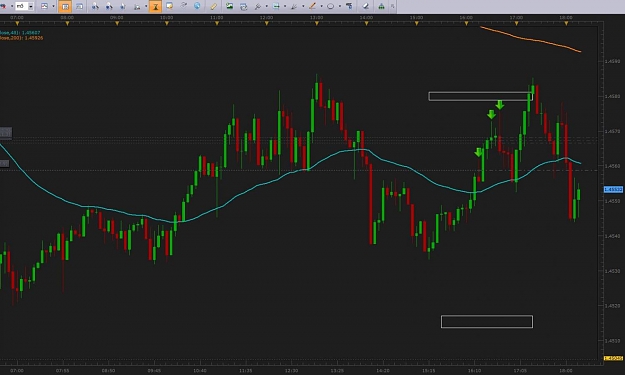This screenshot has width=625, height=375.
Task: Click the toolbar icon before the hourglass dropdown
Action: pos(137,6)
